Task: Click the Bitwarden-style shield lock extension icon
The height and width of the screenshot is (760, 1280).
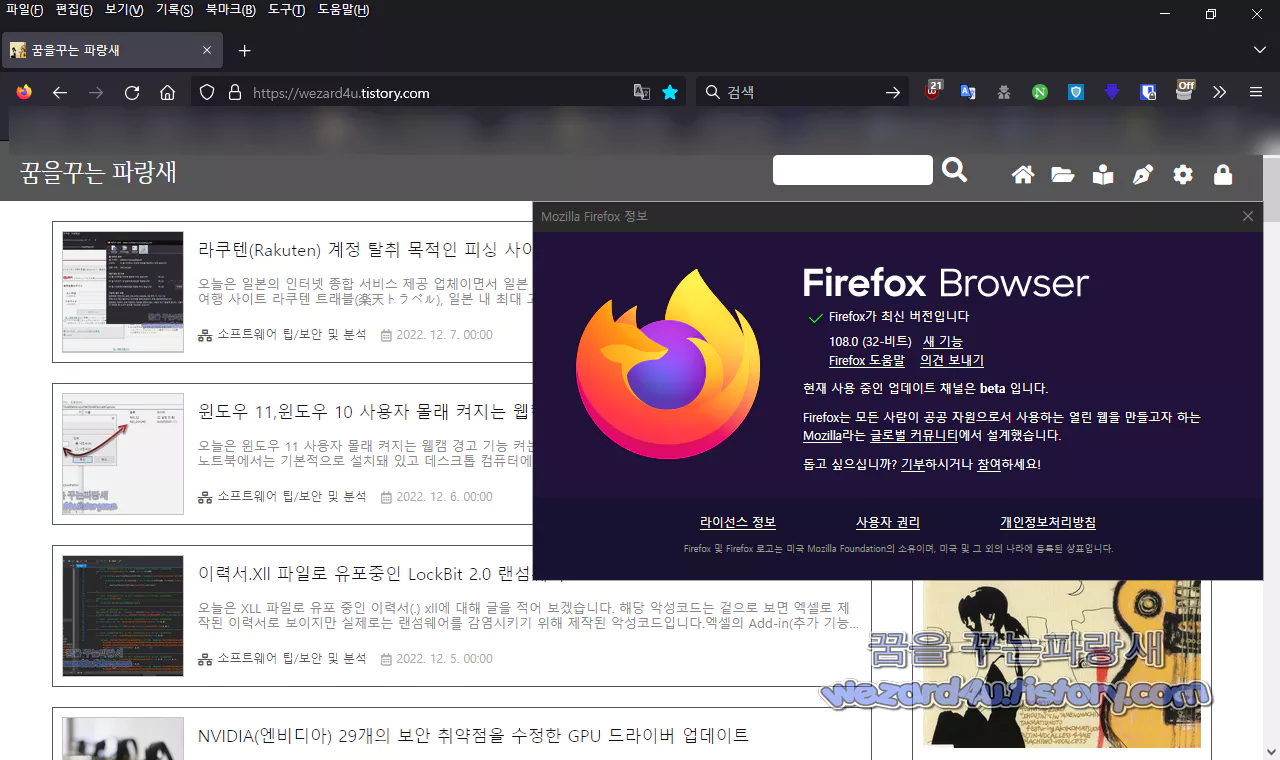Action: 1148,92
